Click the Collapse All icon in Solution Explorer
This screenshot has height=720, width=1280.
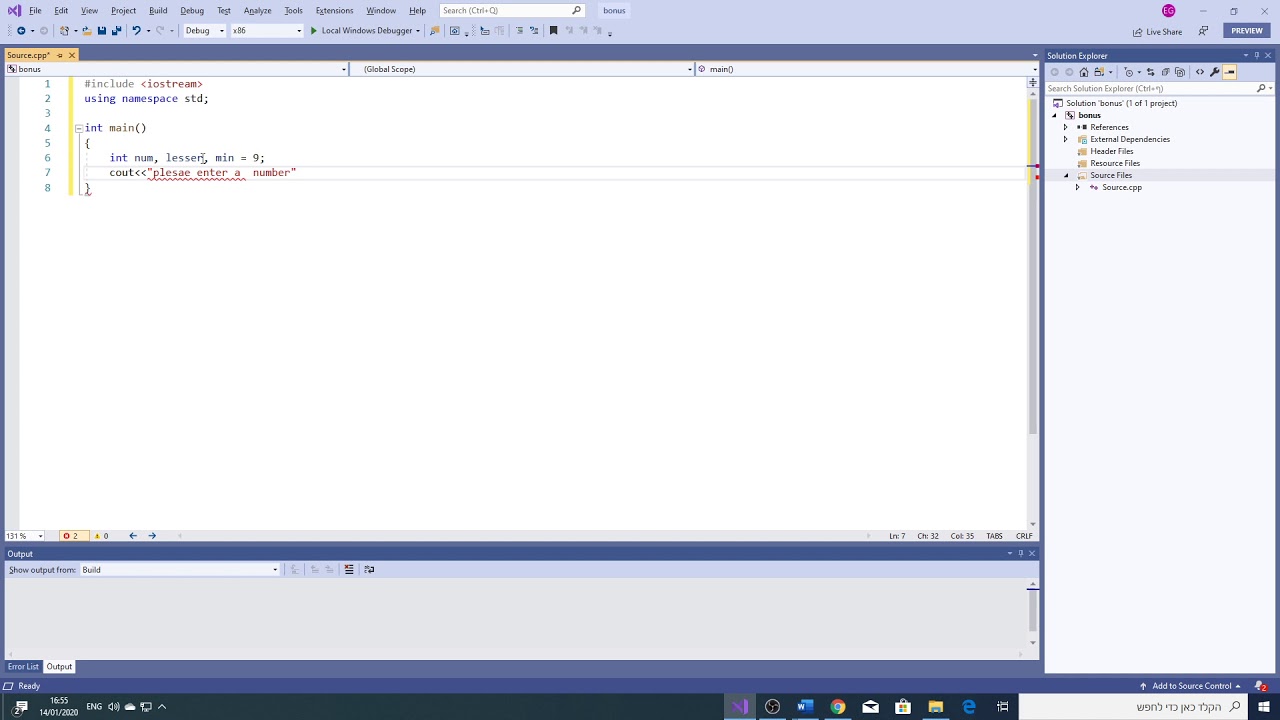coord(1165,72)
